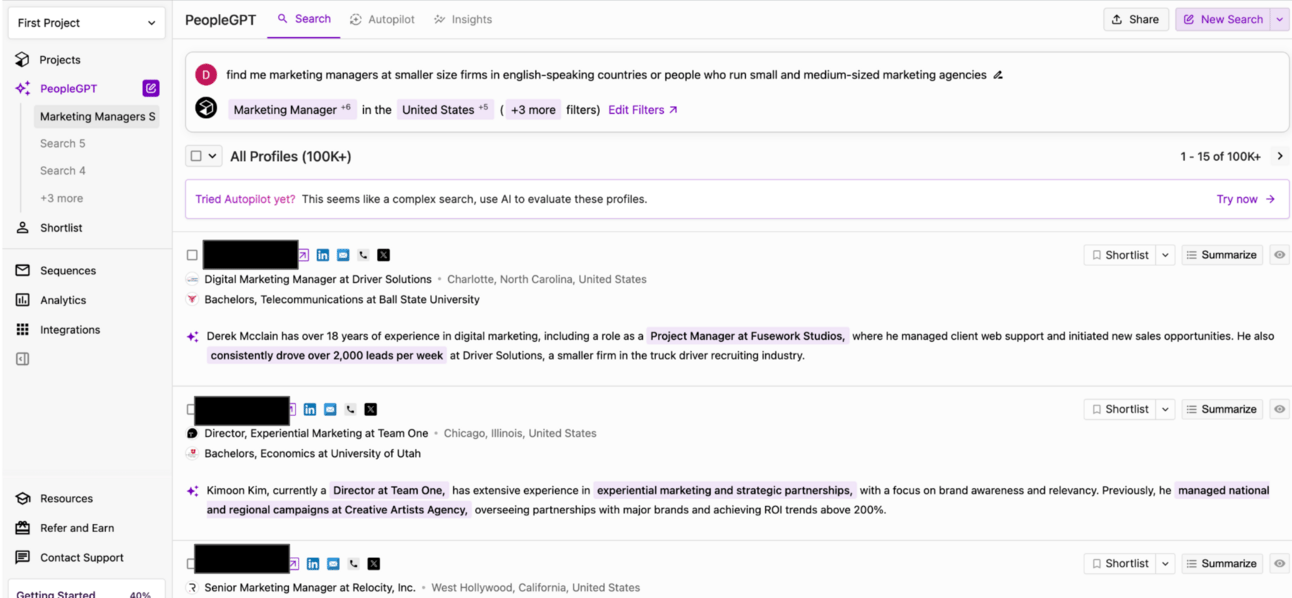Screen dimensions: 1292x598
Task: Click the Edit Filters link
Action: (x=643, y=110)
